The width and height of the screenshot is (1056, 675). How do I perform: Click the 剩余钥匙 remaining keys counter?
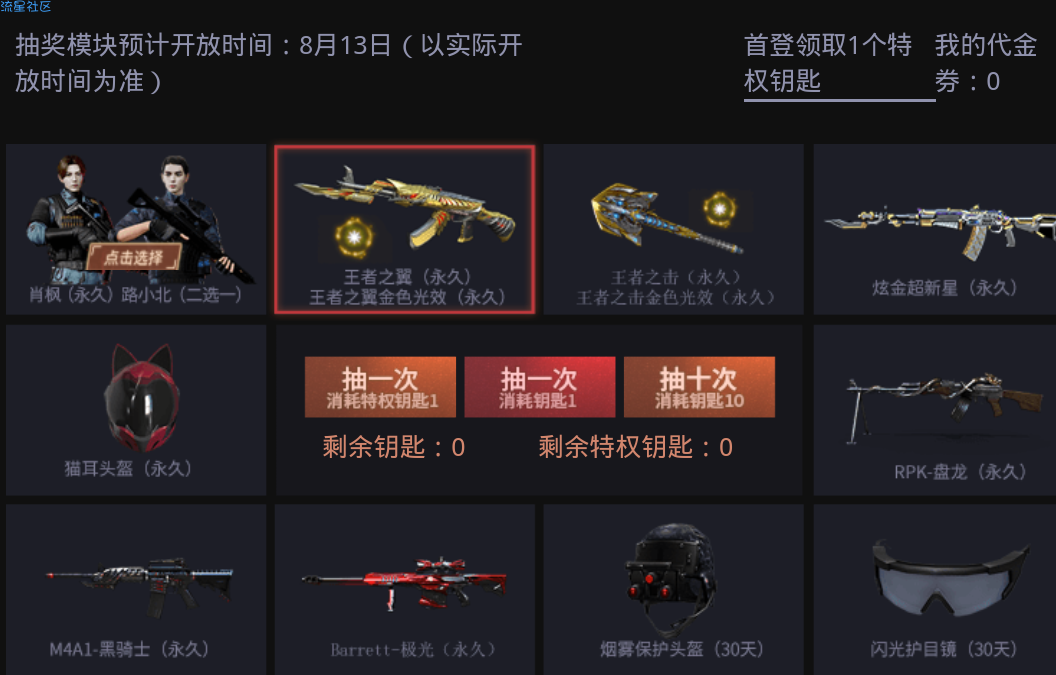click(x=393, y=447)
